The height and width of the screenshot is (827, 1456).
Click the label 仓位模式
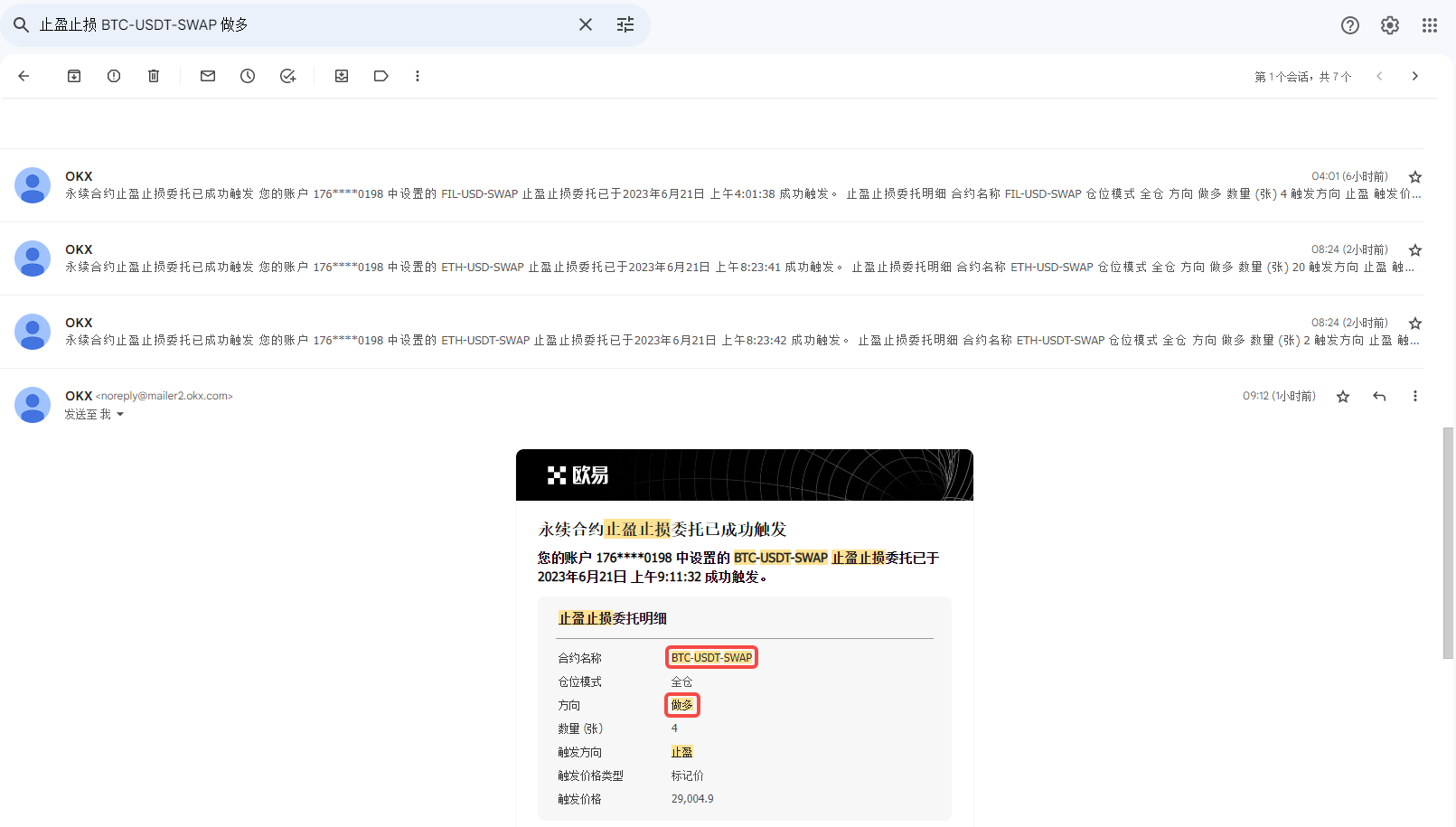click(x=579, y=681)
